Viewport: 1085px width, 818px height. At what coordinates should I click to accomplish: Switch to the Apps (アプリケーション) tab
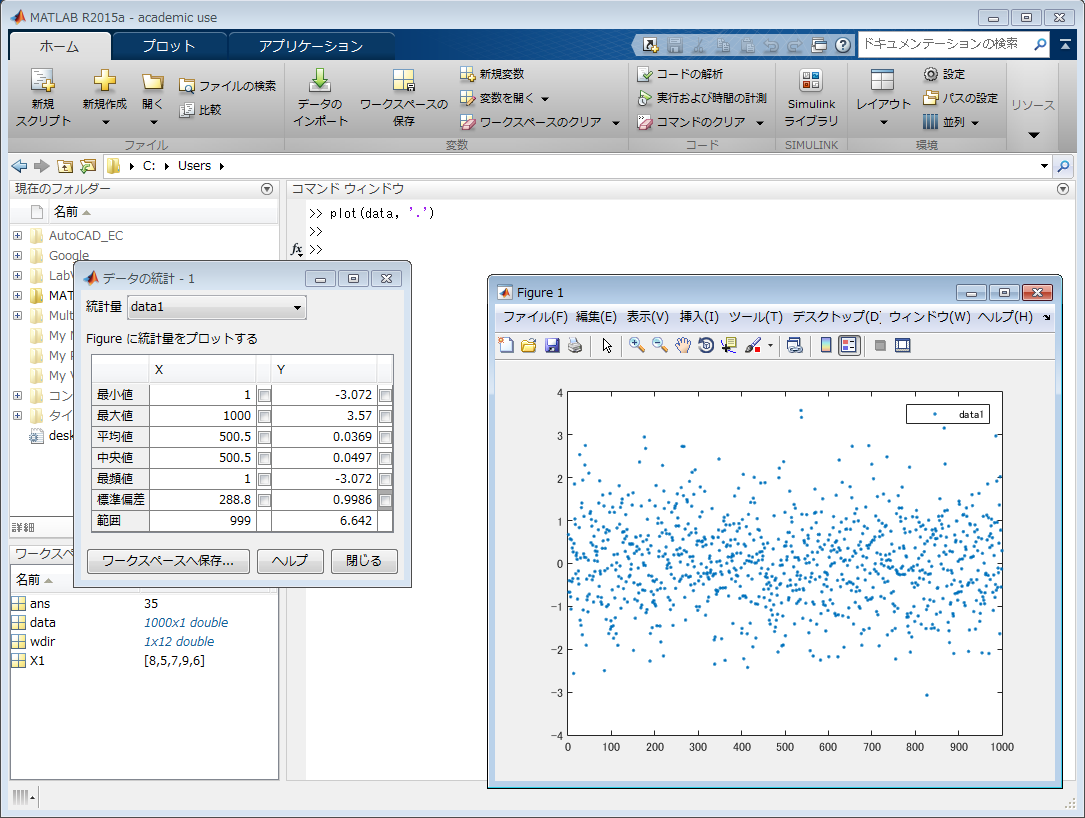(x=311, y=46)
